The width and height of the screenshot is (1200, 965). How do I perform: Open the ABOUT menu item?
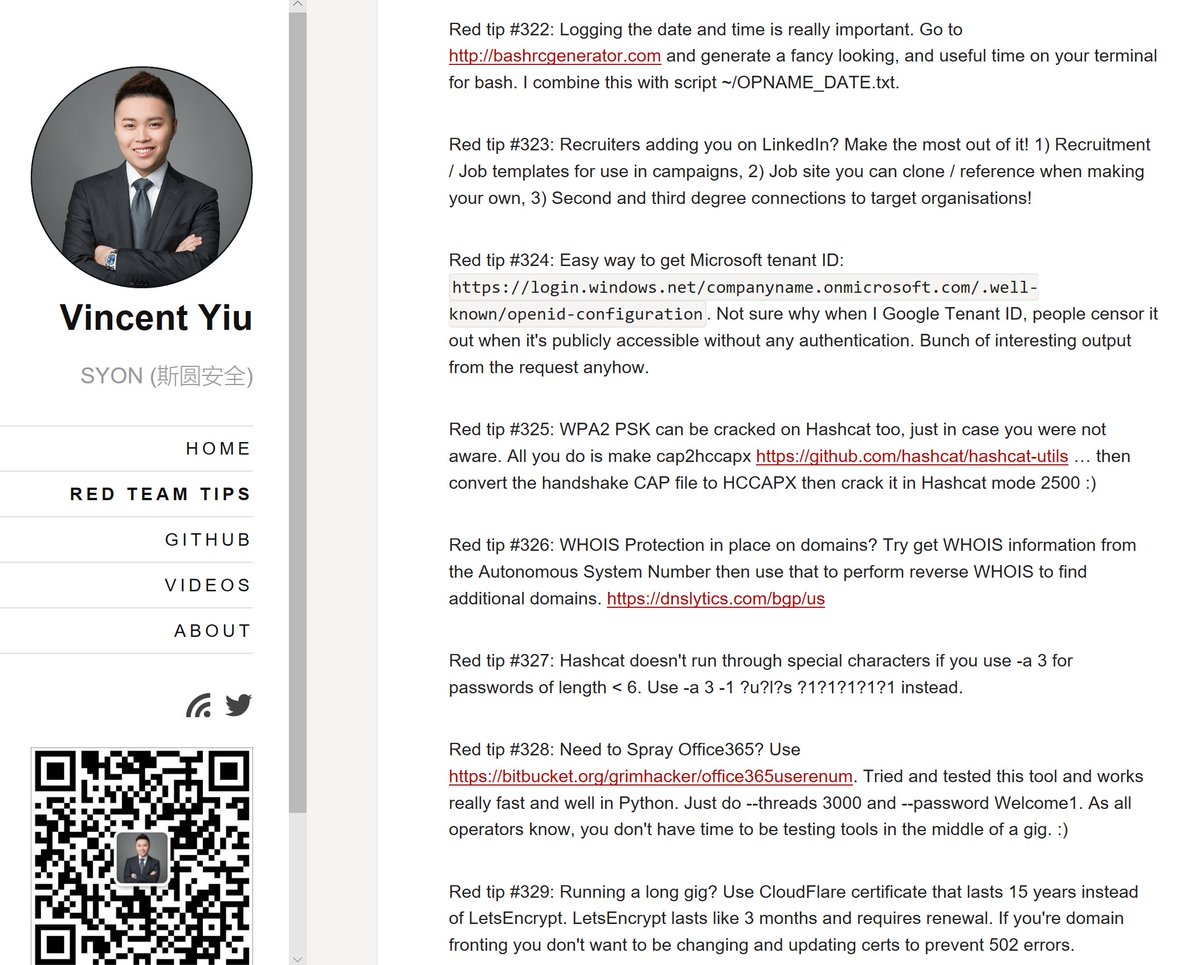coord(213,631)
